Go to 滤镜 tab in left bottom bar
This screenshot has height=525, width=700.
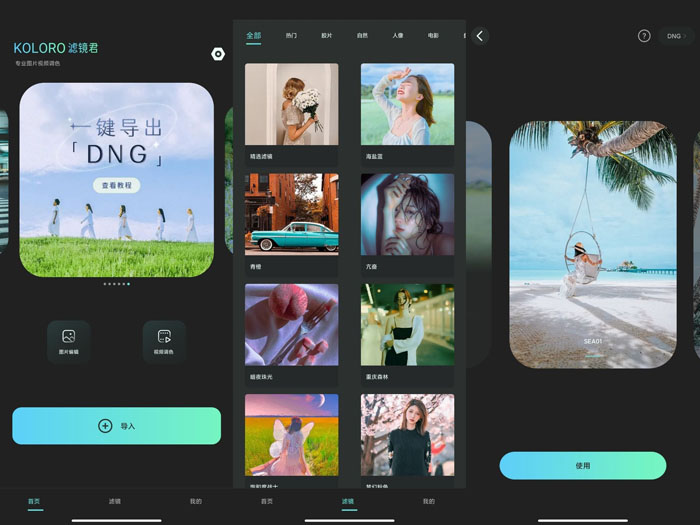pyautogui.click(x=115, y=501)
